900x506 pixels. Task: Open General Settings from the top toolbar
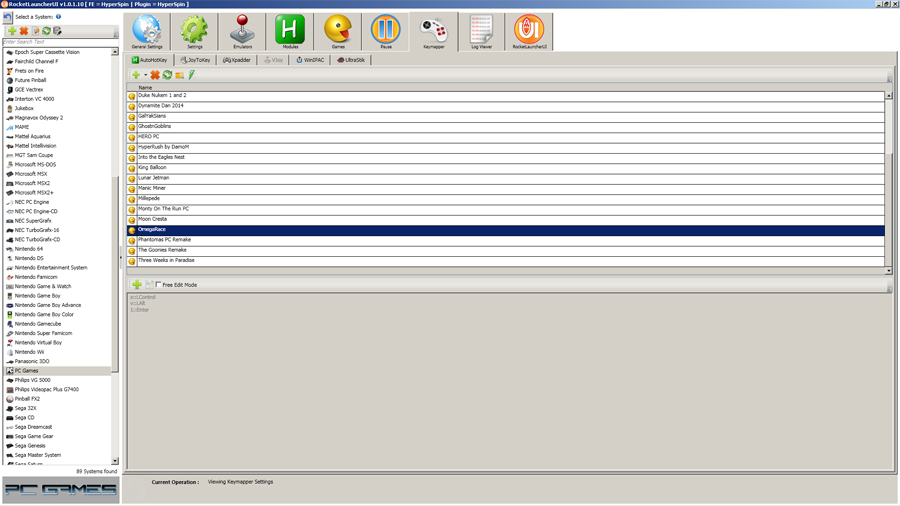pos(147,32)
